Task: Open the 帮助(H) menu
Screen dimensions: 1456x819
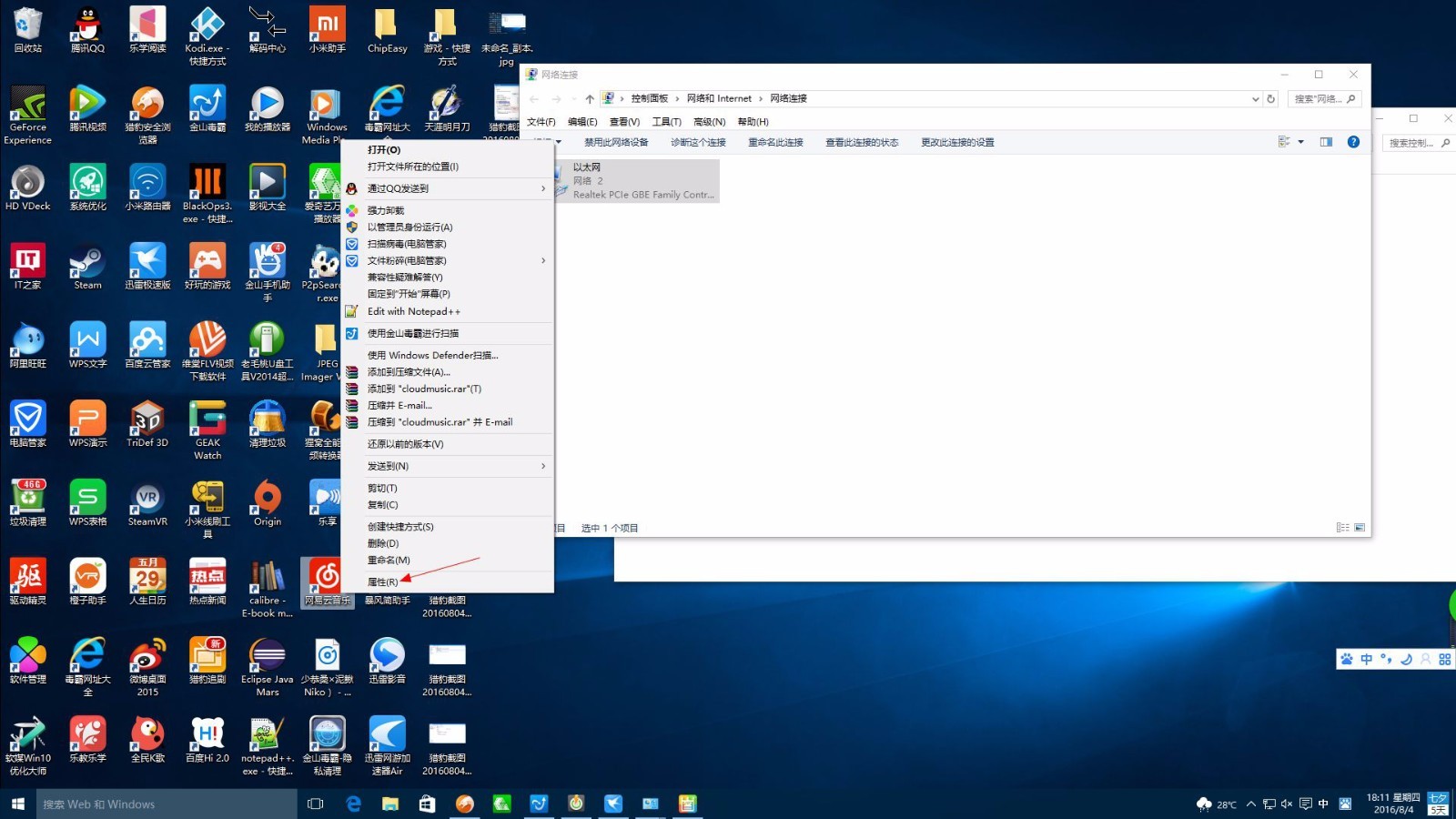Action: [753, 122]
